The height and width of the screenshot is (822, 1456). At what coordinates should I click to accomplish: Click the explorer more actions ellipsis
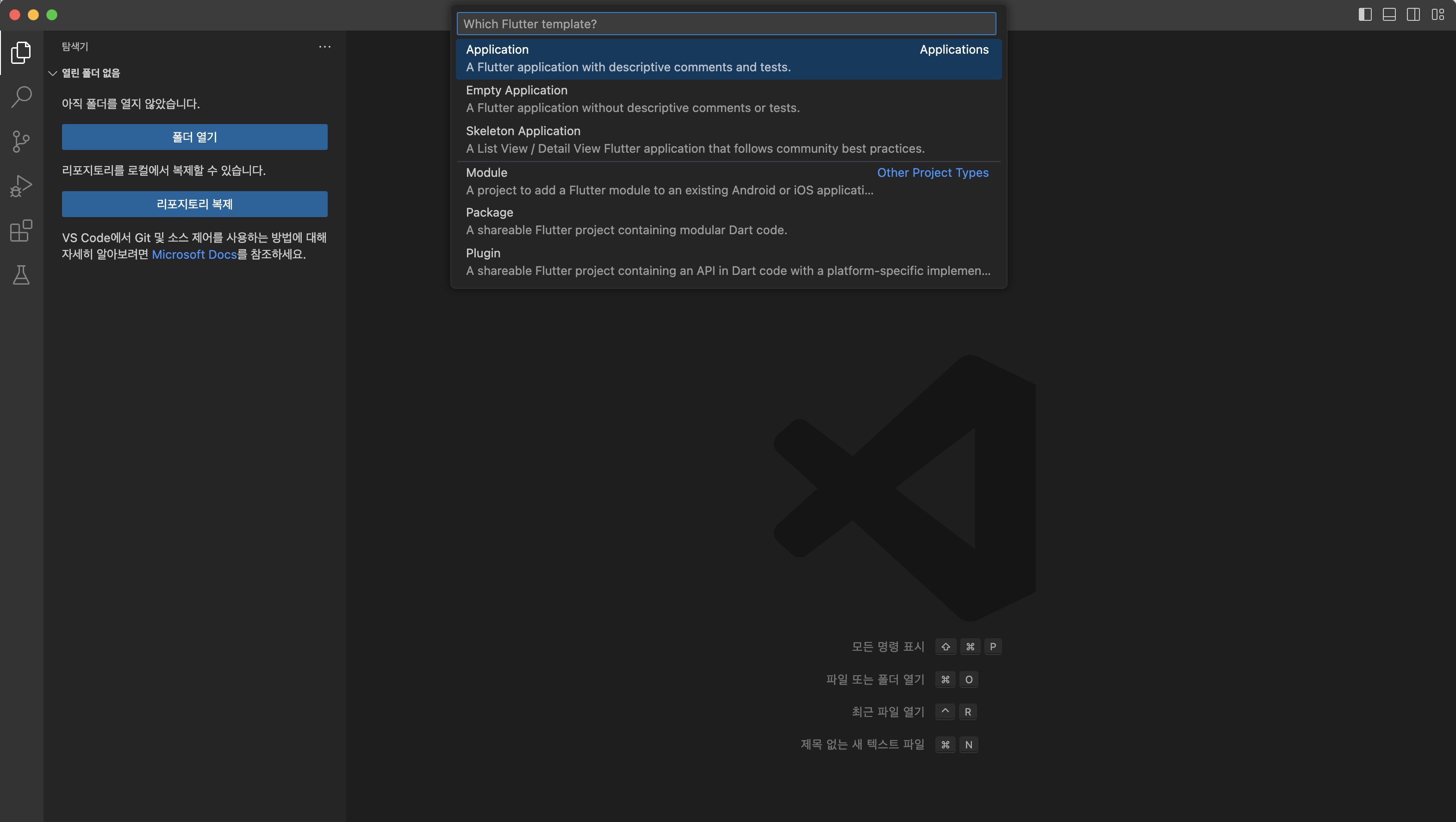coord(324,47)
